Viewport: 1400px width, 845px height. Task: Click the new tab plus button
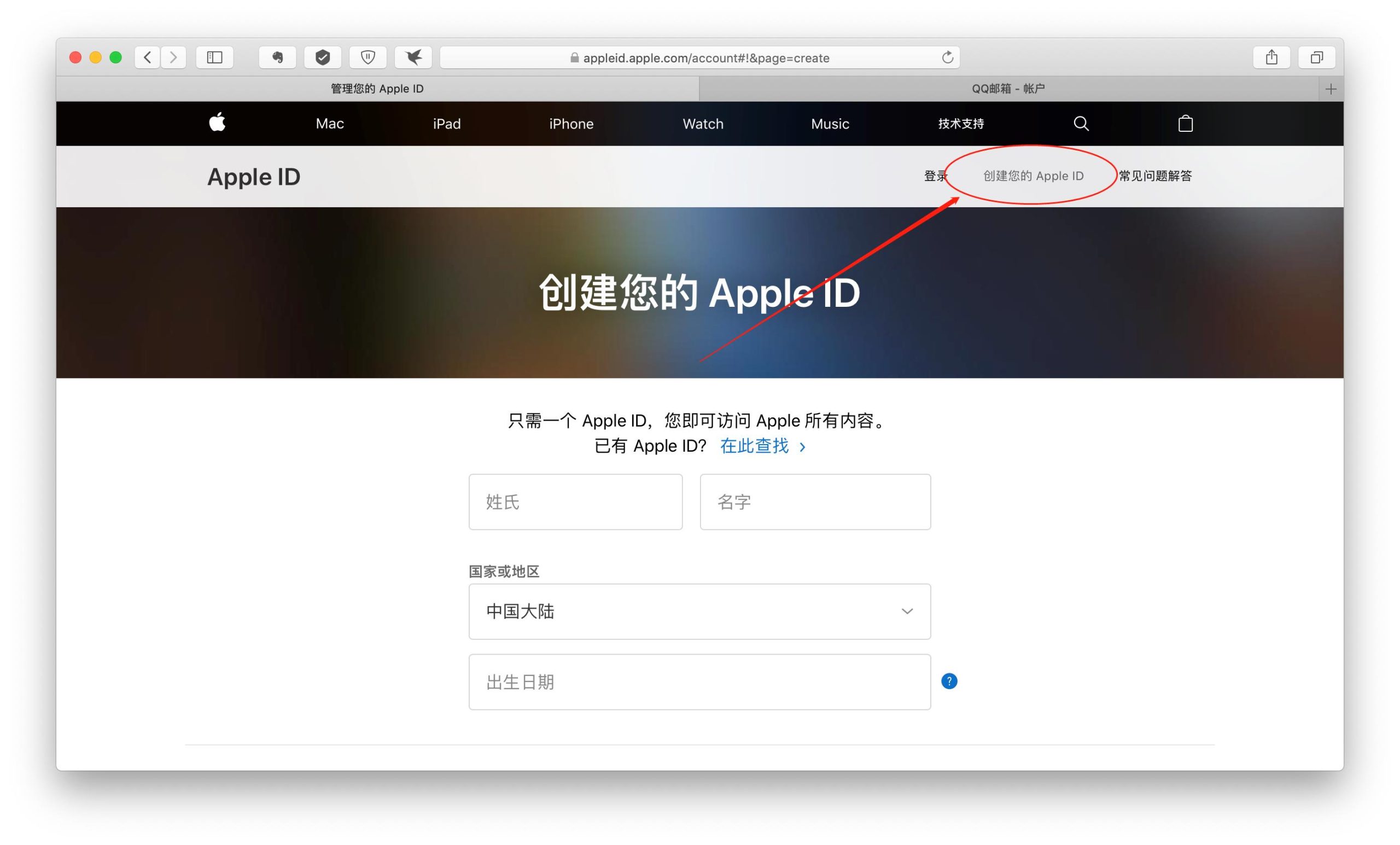point(1331,88)
